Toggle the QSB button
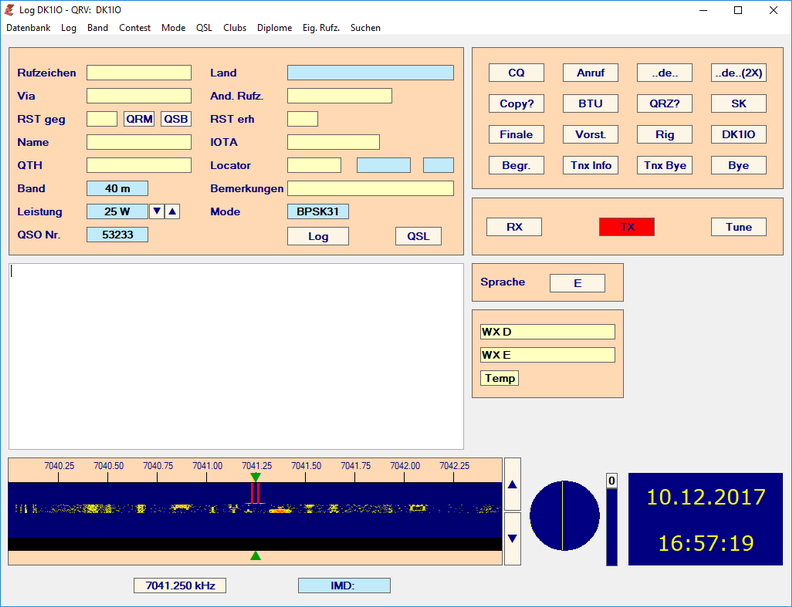Screen dimensions: 792x607 [176, 119]
